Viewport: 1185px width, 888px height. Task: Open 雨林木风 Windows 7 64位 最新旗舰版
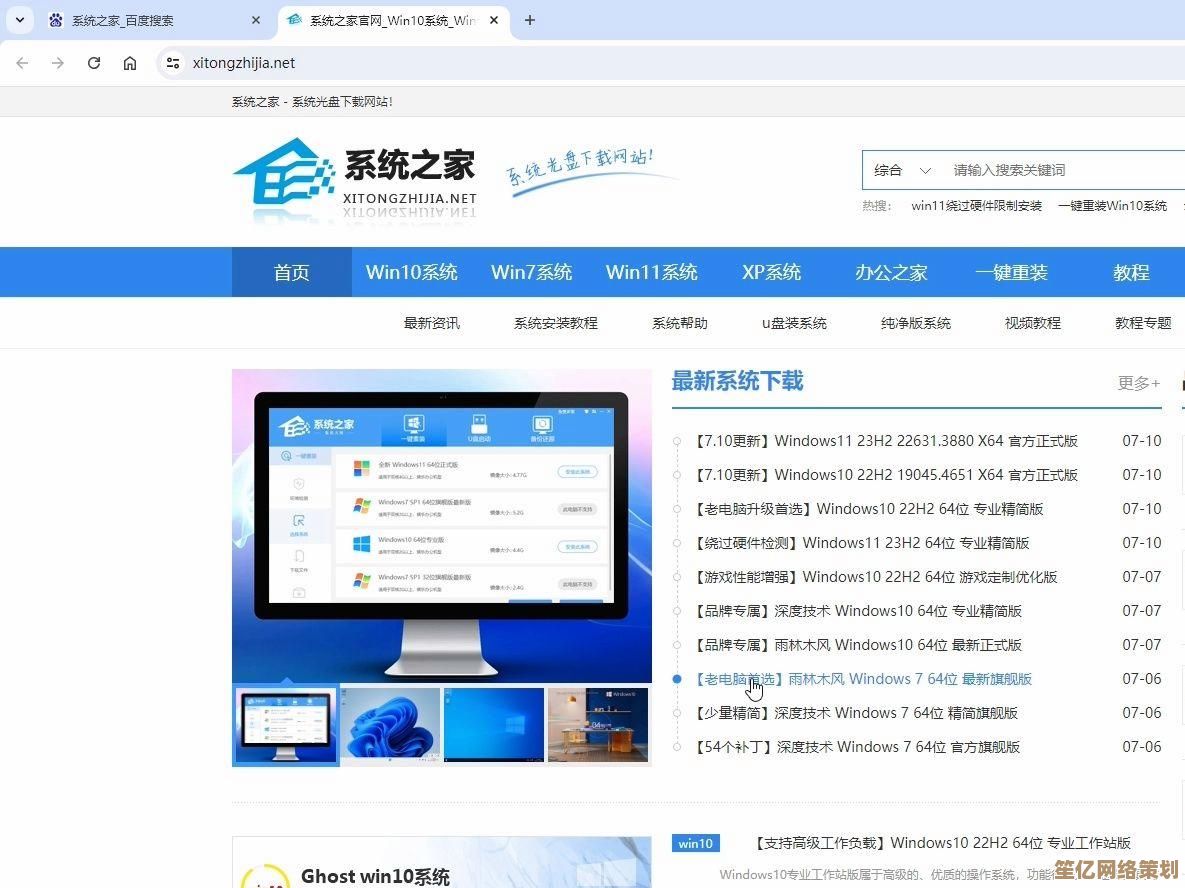(863, 679)
